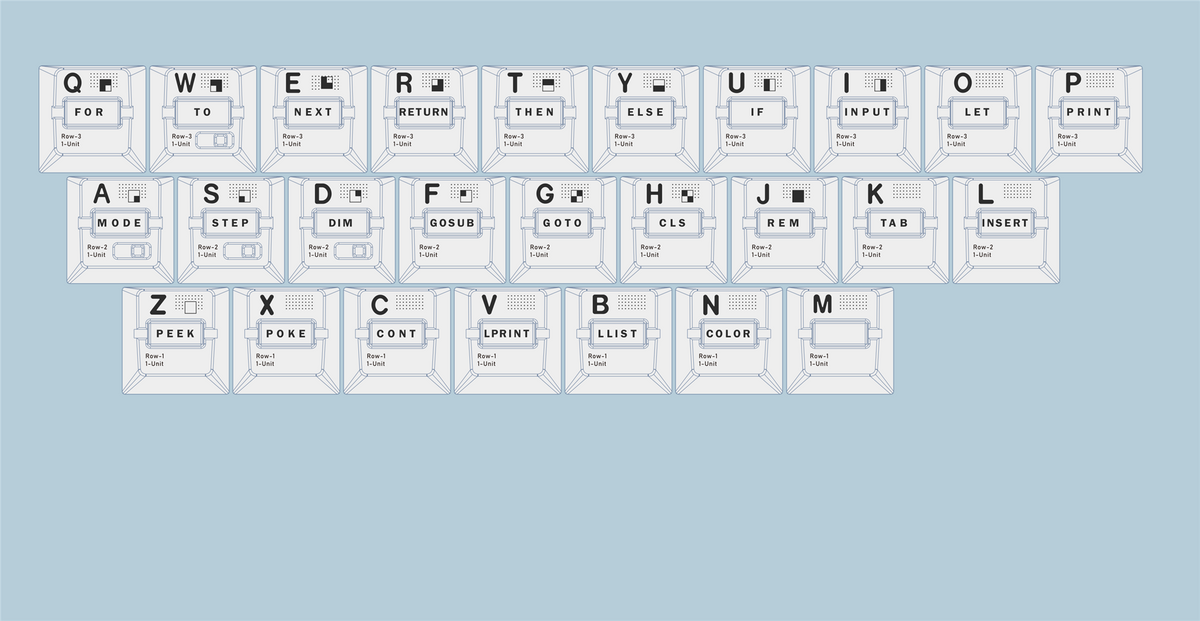The width and height of the screenshot is (1200, 621).
Task: Click the blank label on the M key
Action: coord(840,334)
